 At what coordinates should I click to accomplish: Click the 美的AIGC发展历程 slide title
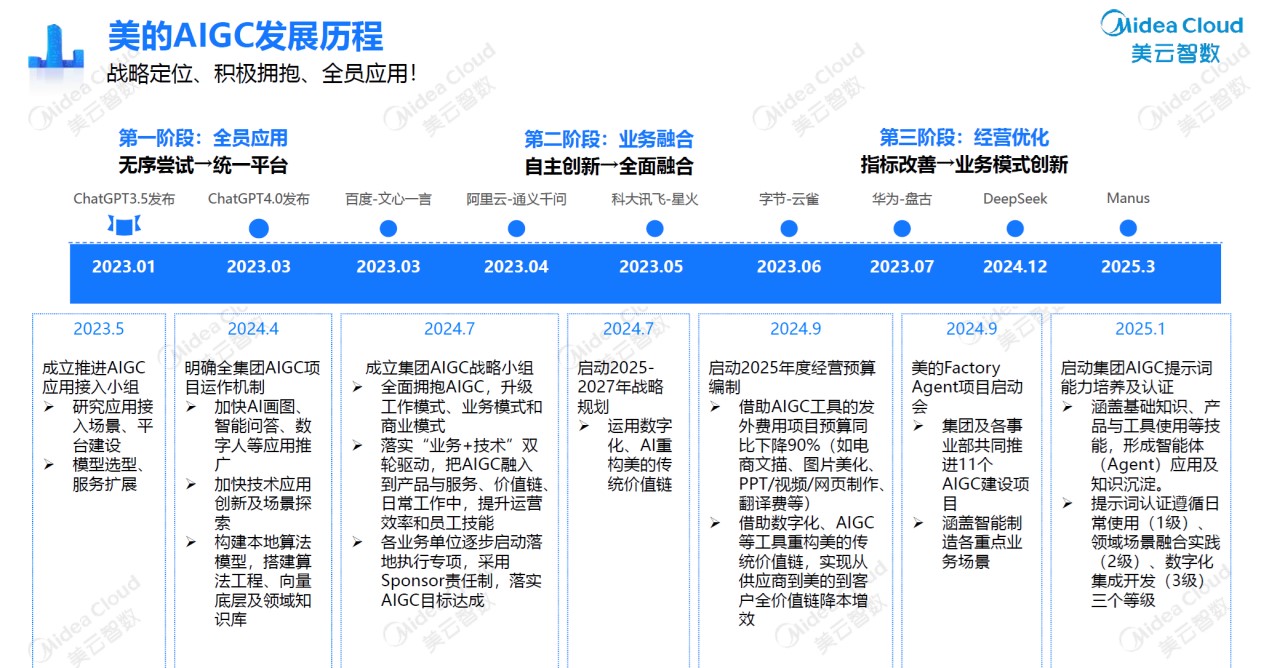(245, 37)
